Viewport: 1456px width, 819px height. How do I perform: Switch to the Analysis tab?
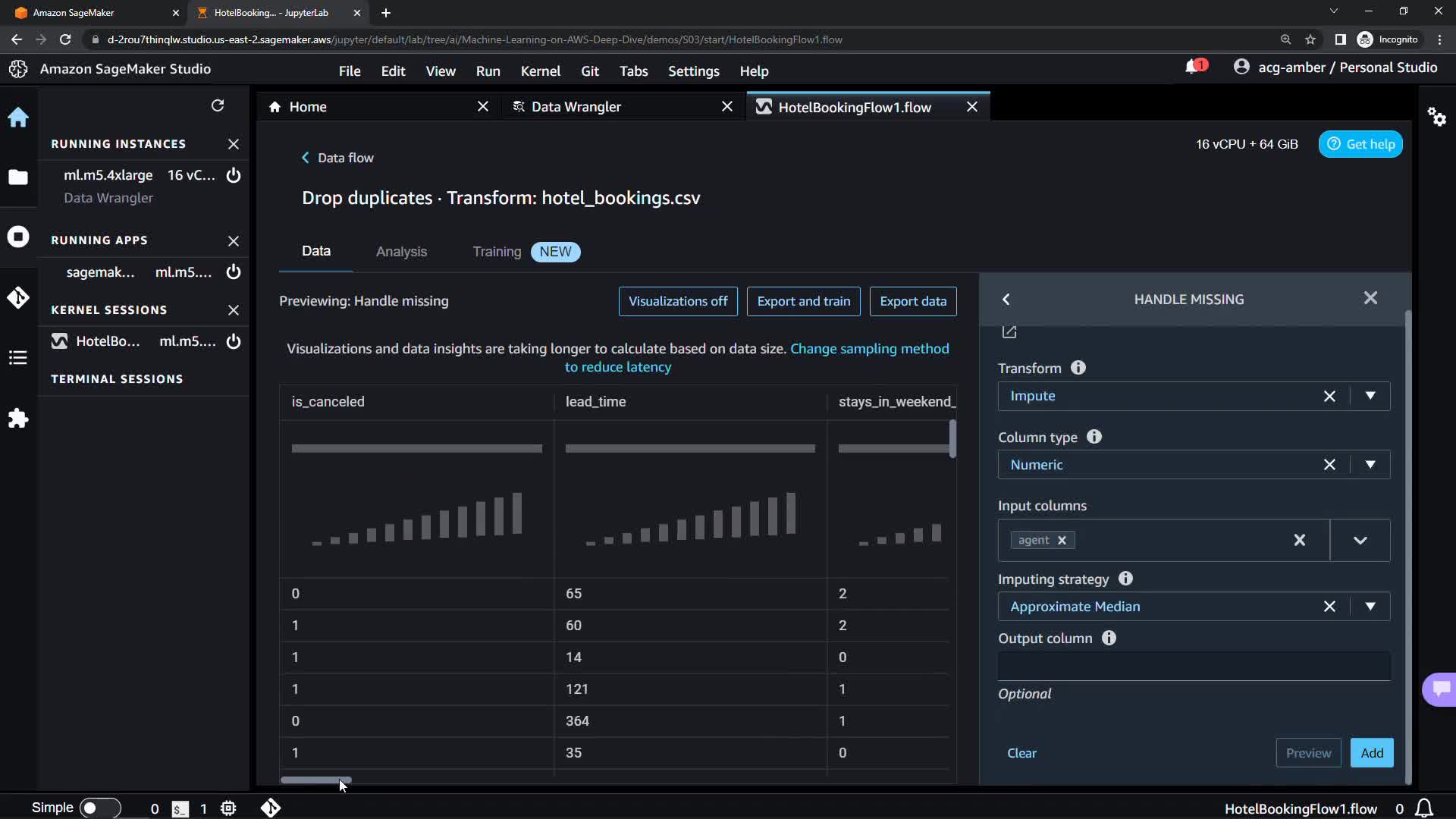[x=401, y=252]
